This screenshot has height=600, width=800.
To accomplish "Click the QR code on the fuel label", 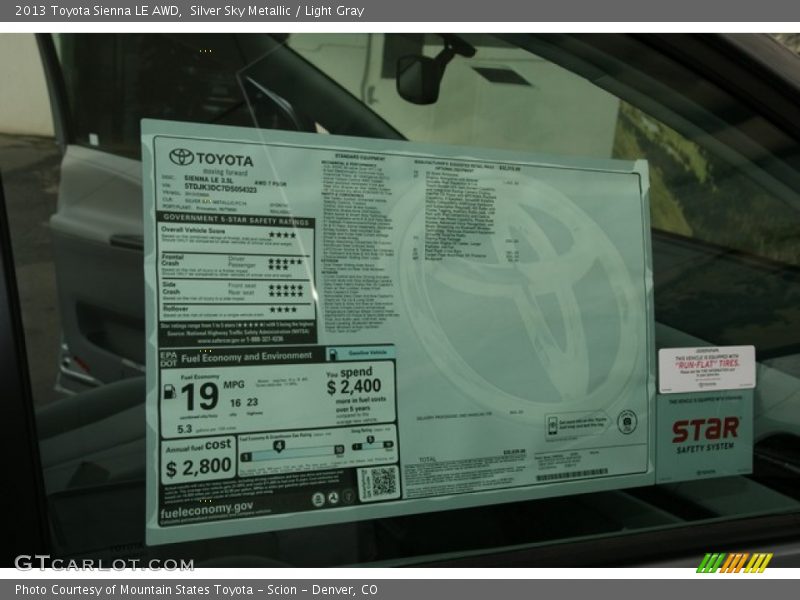I will click(378, 483).
